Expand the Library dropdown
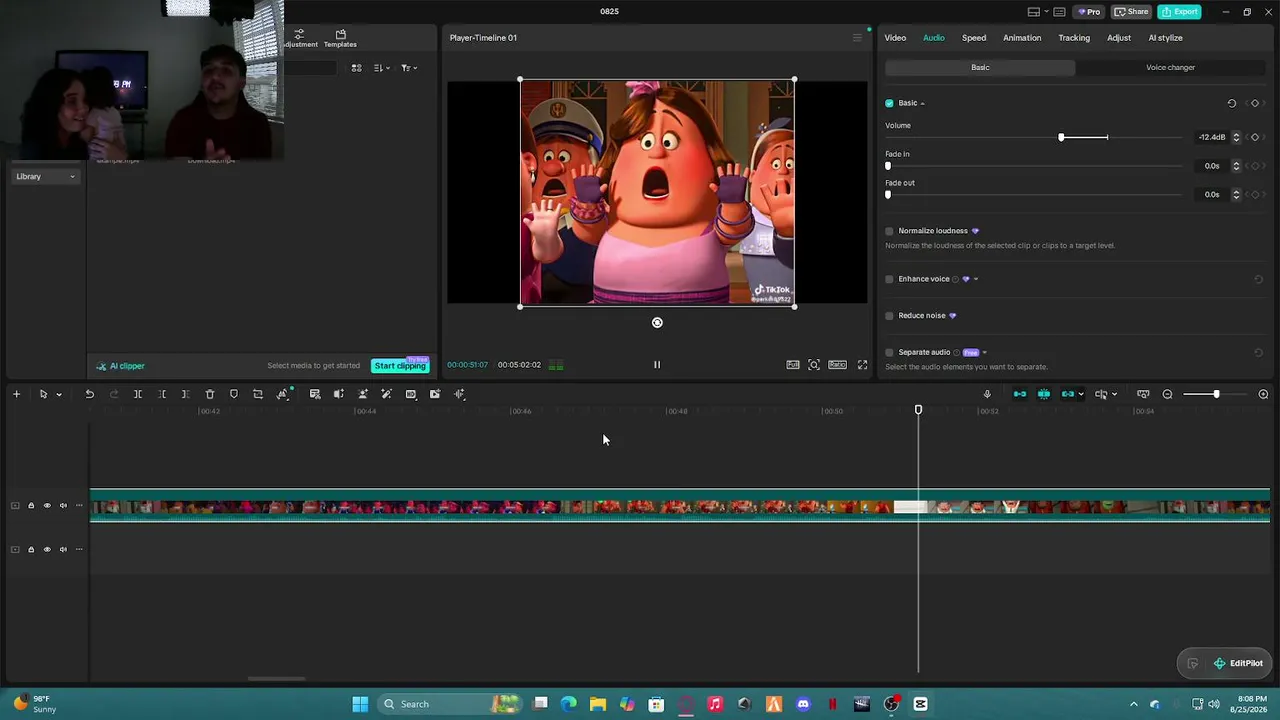 [x=45, y=177]
